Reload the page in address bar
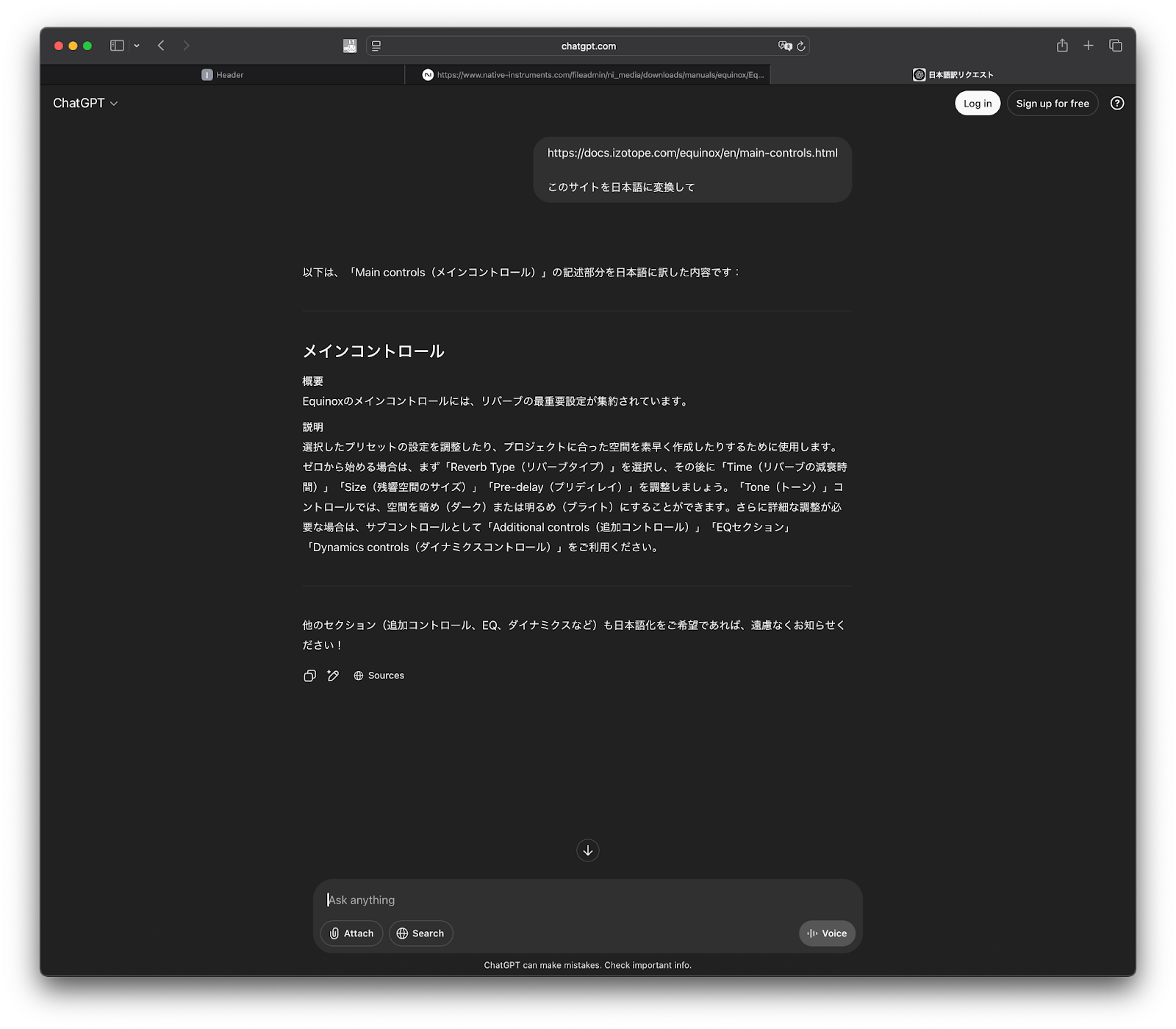 801,46
